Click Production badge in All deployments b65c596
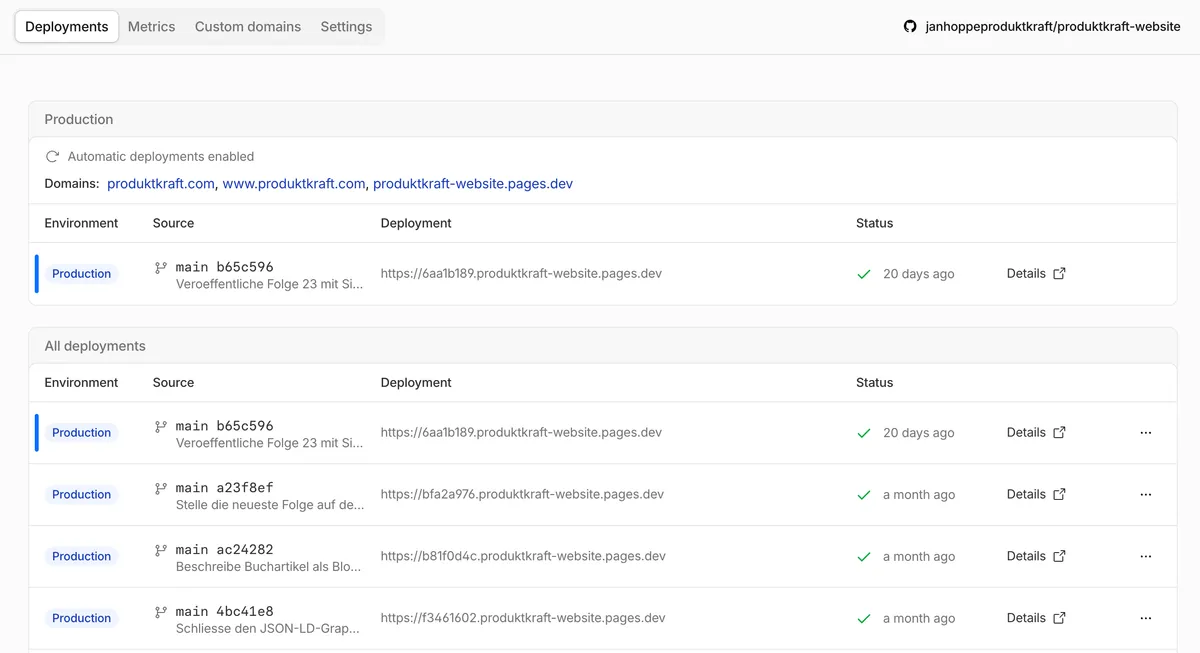This screenshot has width=1200, height=653. pyautogui.click(x=81, y=433)
